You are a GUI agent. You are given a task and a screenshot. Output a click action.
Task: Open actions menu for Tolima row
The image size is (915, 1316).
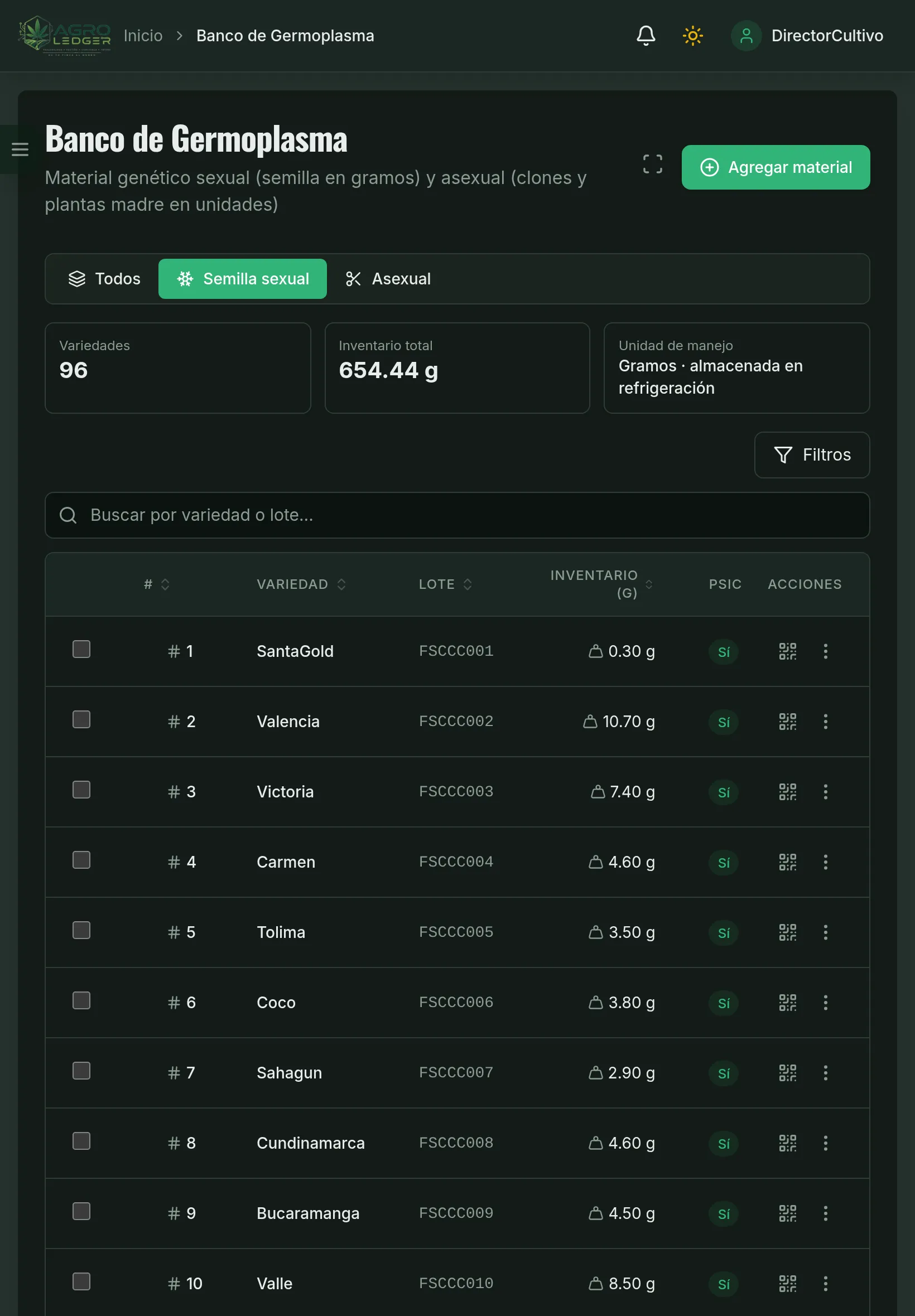click(x=825, y=932)
